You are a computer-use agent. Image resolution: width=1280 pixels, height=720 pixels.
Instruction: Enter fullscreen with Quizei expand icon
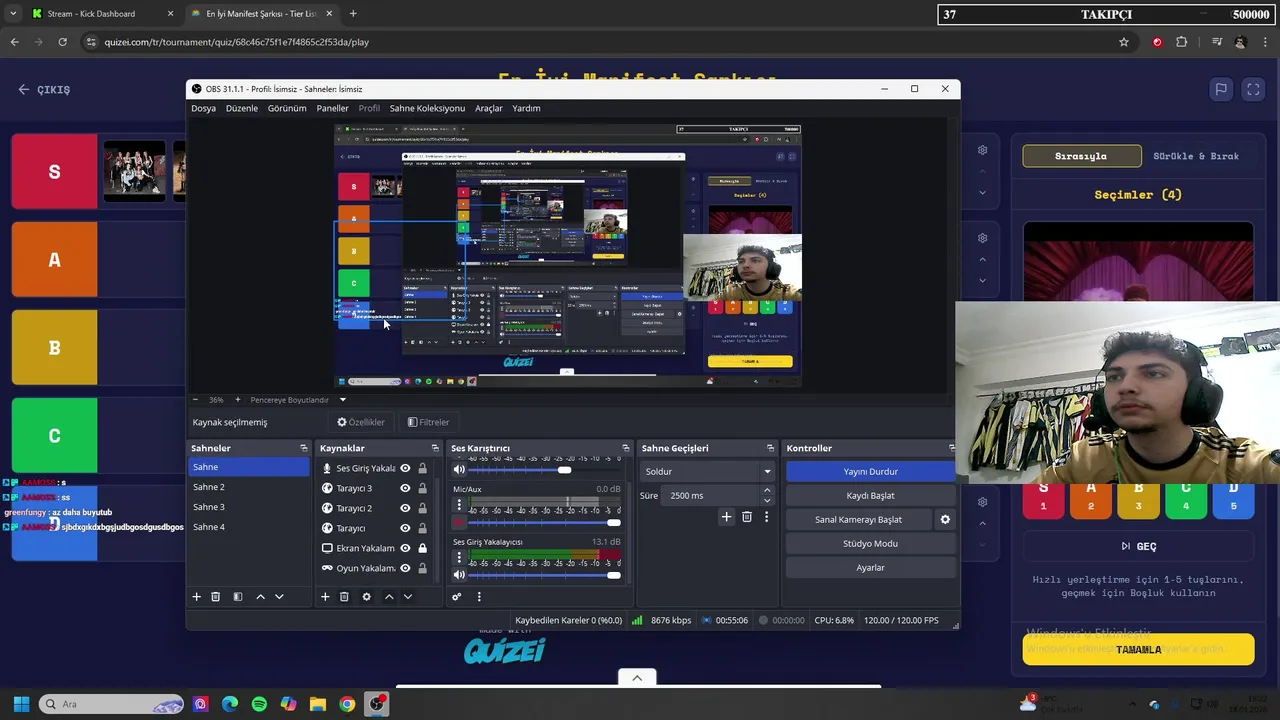click(x=1253, y=89)
